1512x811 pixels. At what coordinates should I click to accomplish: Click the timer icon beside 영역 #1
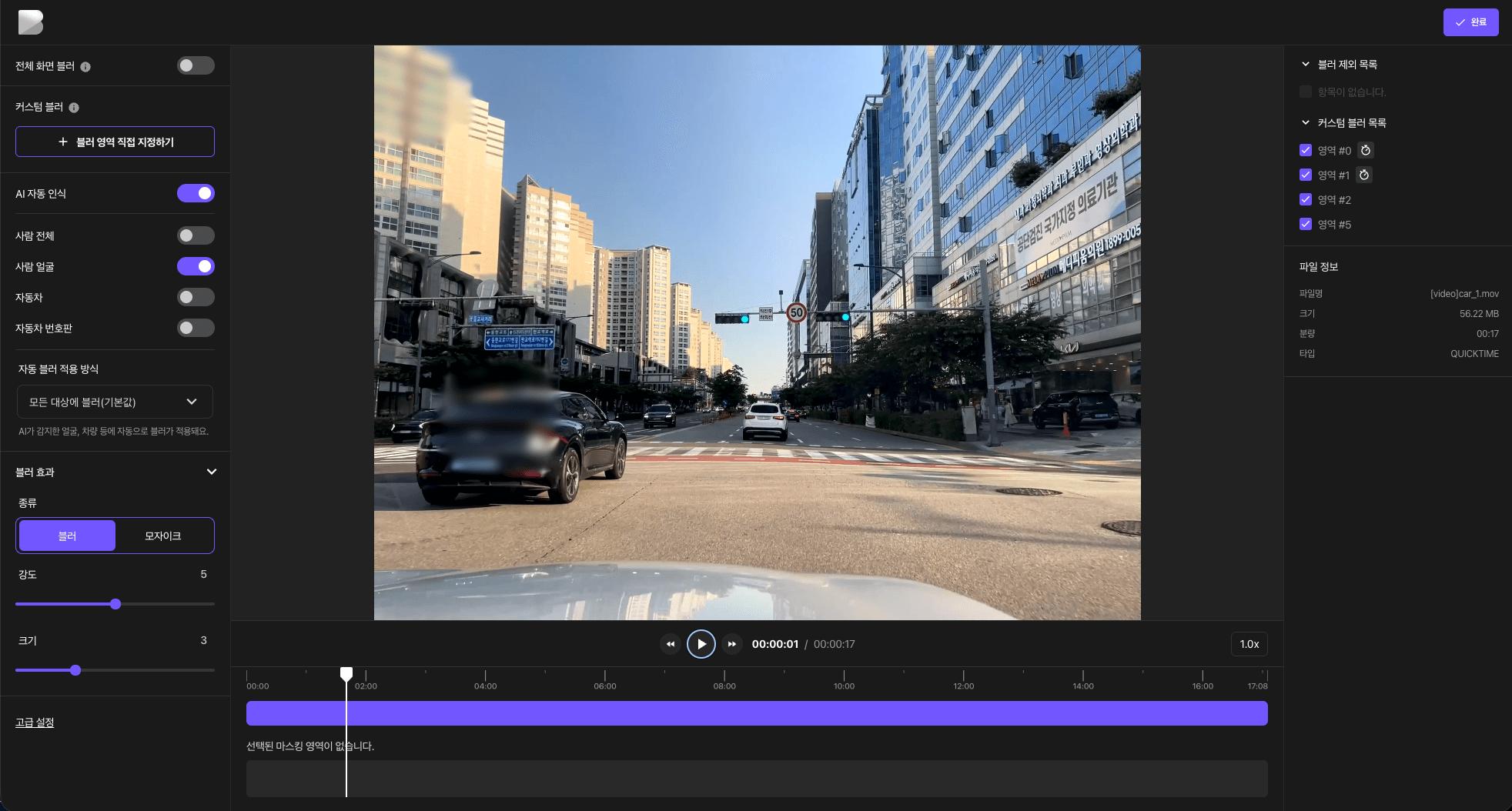pyautogui.click(x=1364, y=175)
